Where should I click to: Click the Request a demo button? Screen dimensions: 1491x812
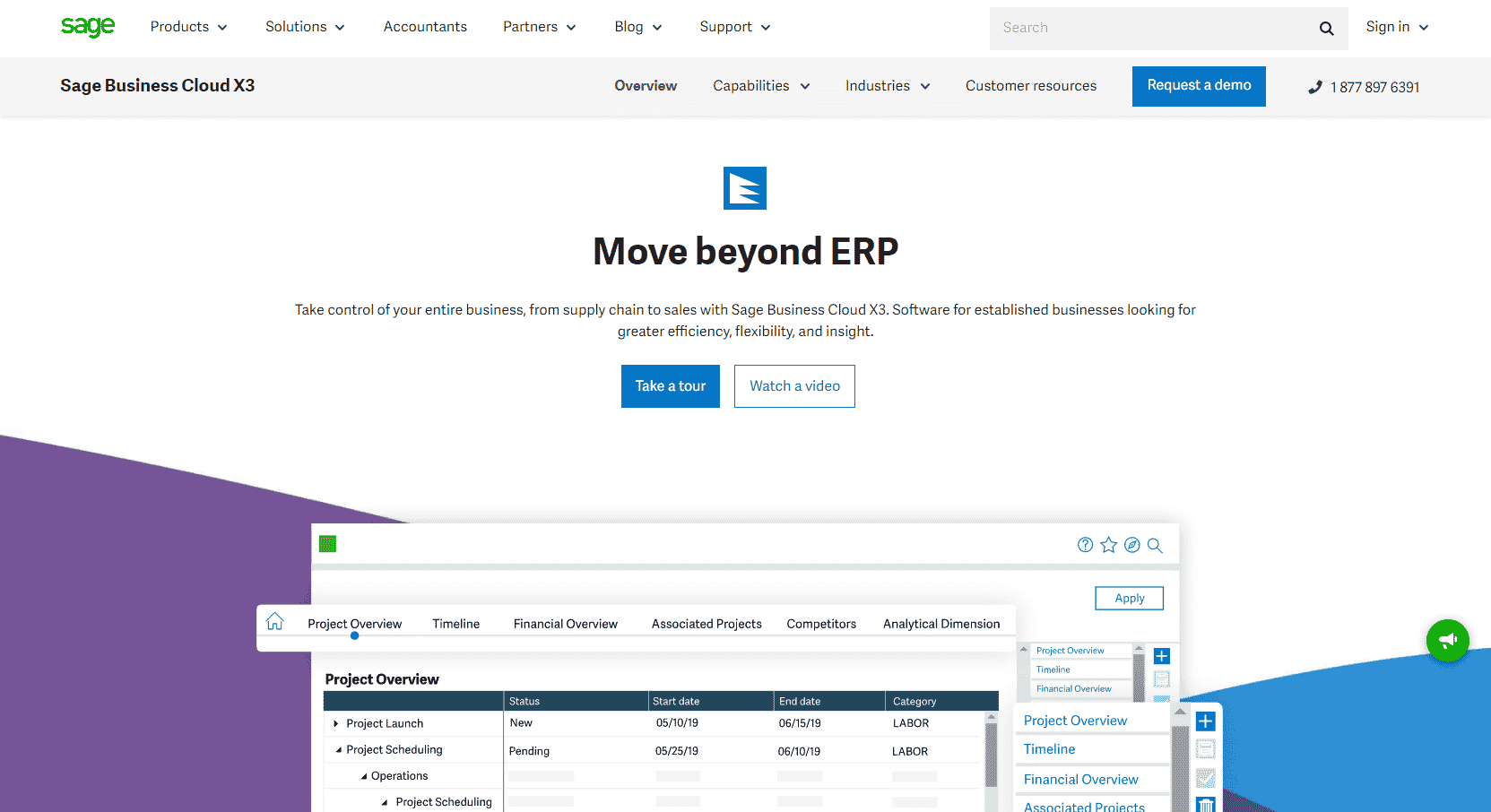1199,86
